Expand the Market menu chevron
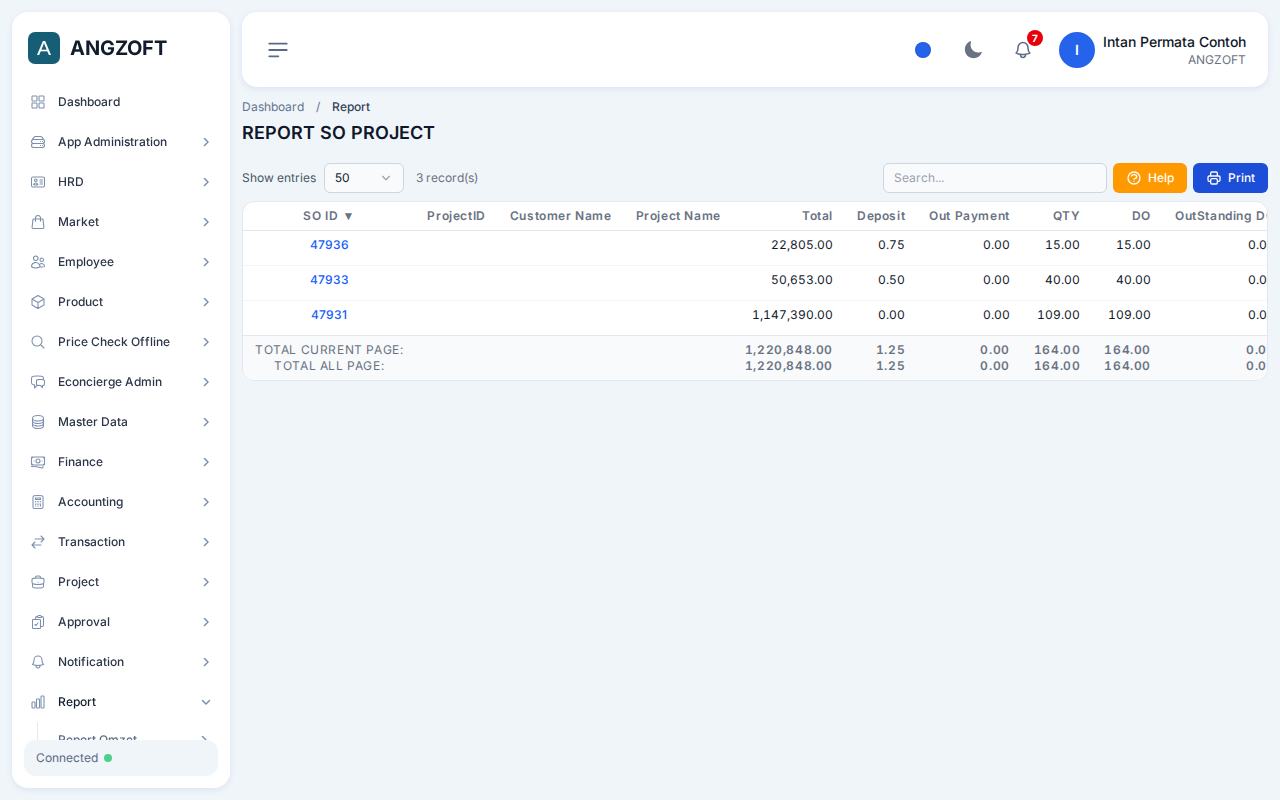 pyautogui.click(x=206, y=222)
